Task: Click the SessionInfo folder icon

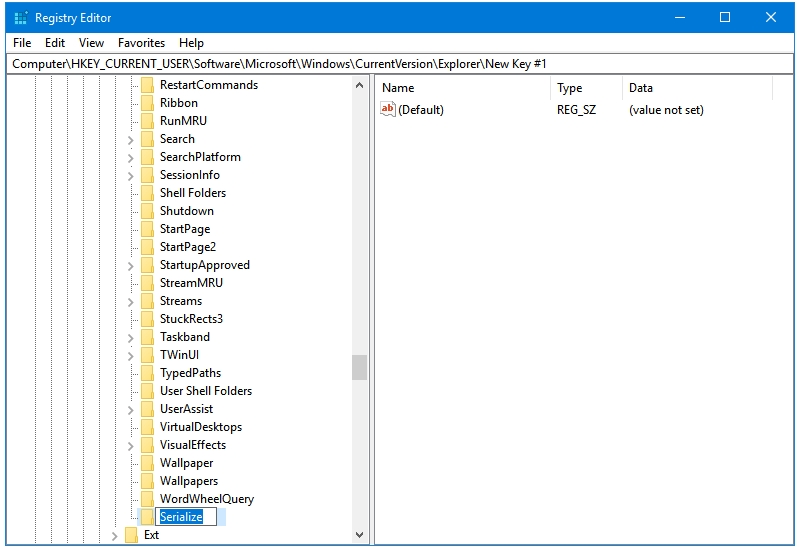Action: pos(147,175)
